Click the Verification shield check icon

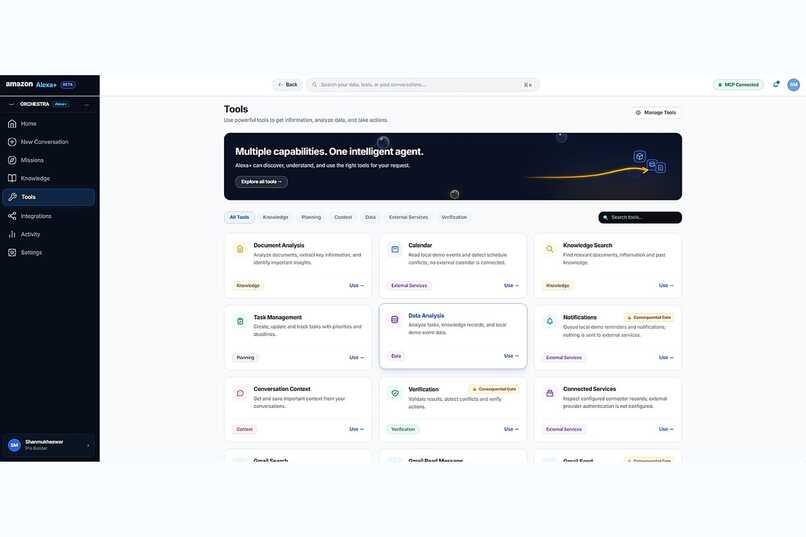(x=395, y=393)
